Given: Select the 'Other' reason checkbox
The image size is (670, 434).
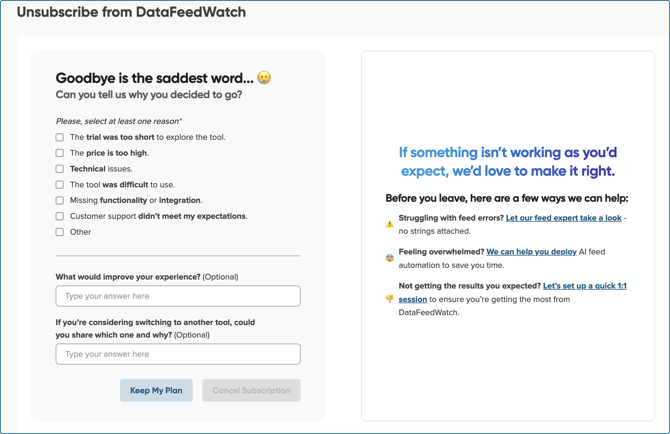Looking at the screenshot, I should (x=60, y=232).
